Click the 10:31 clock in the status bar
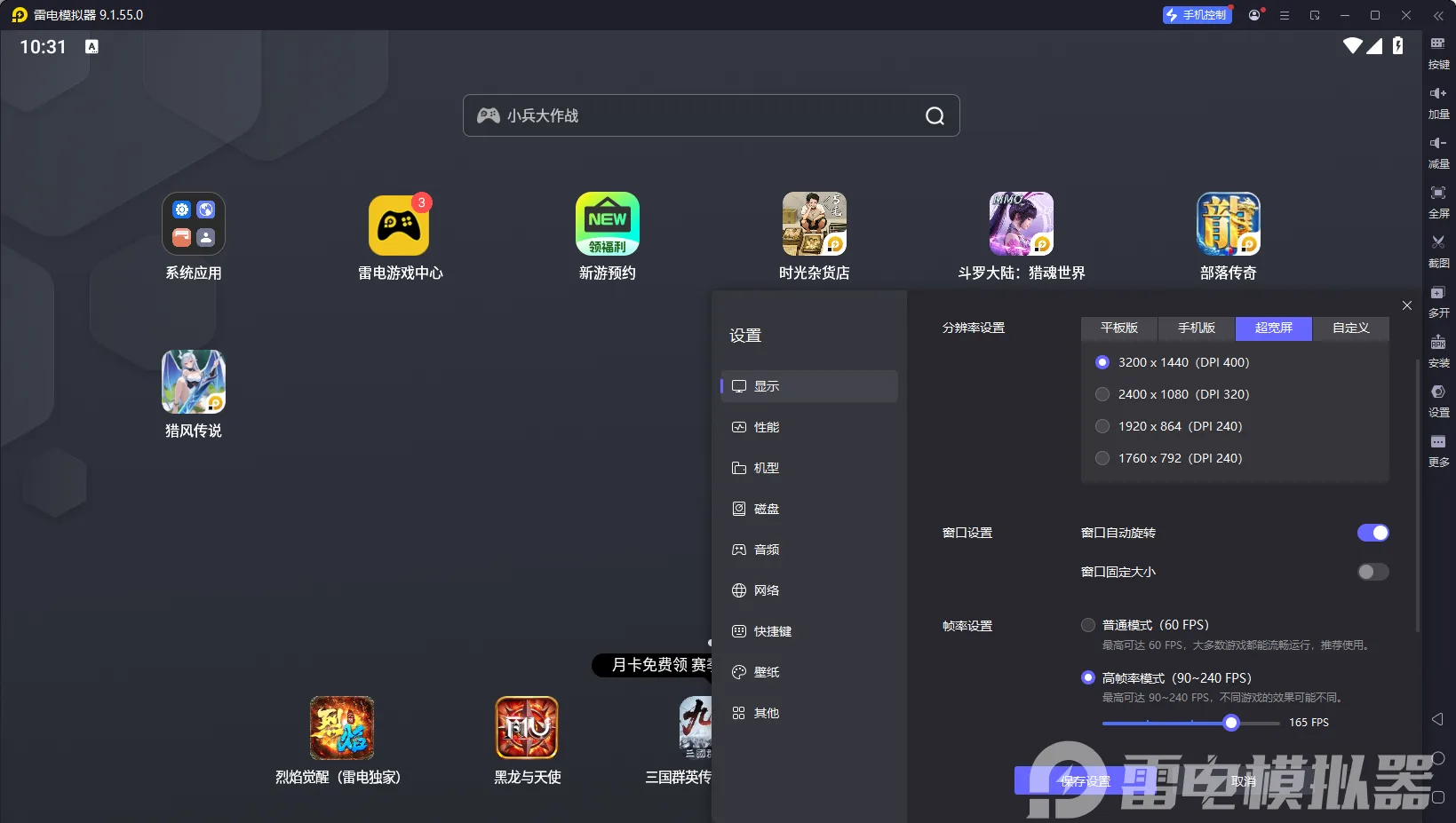 pos(43,47)
